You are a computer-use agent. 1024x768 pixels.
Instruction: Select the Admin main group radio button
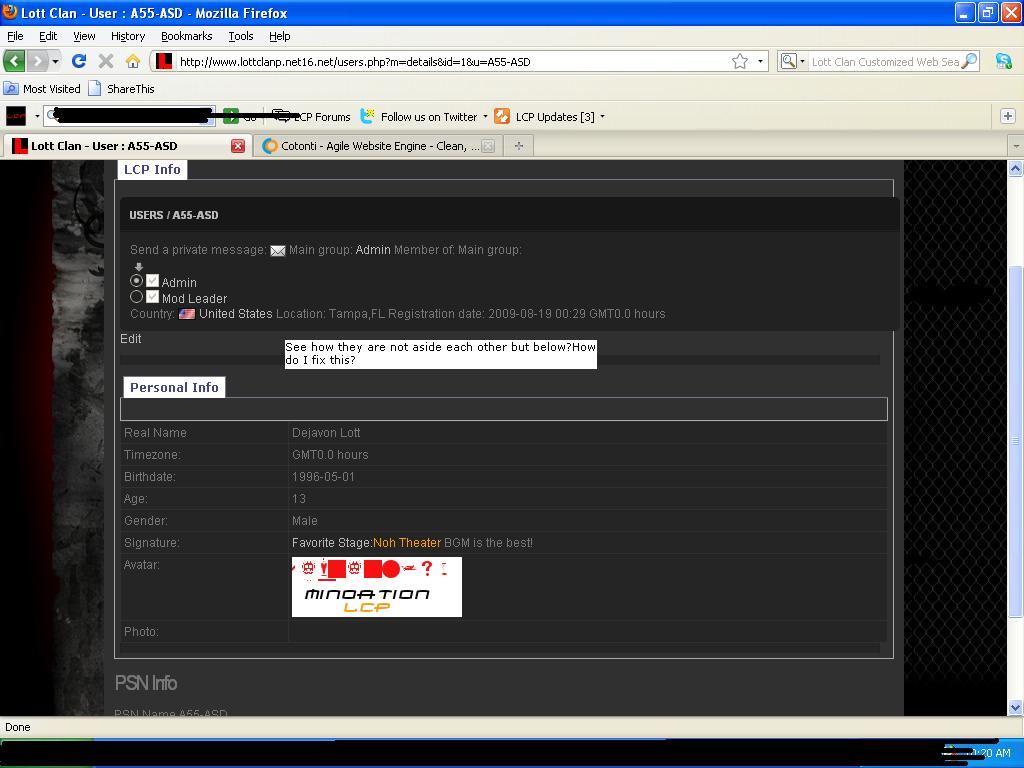click(x=137, y=281)
